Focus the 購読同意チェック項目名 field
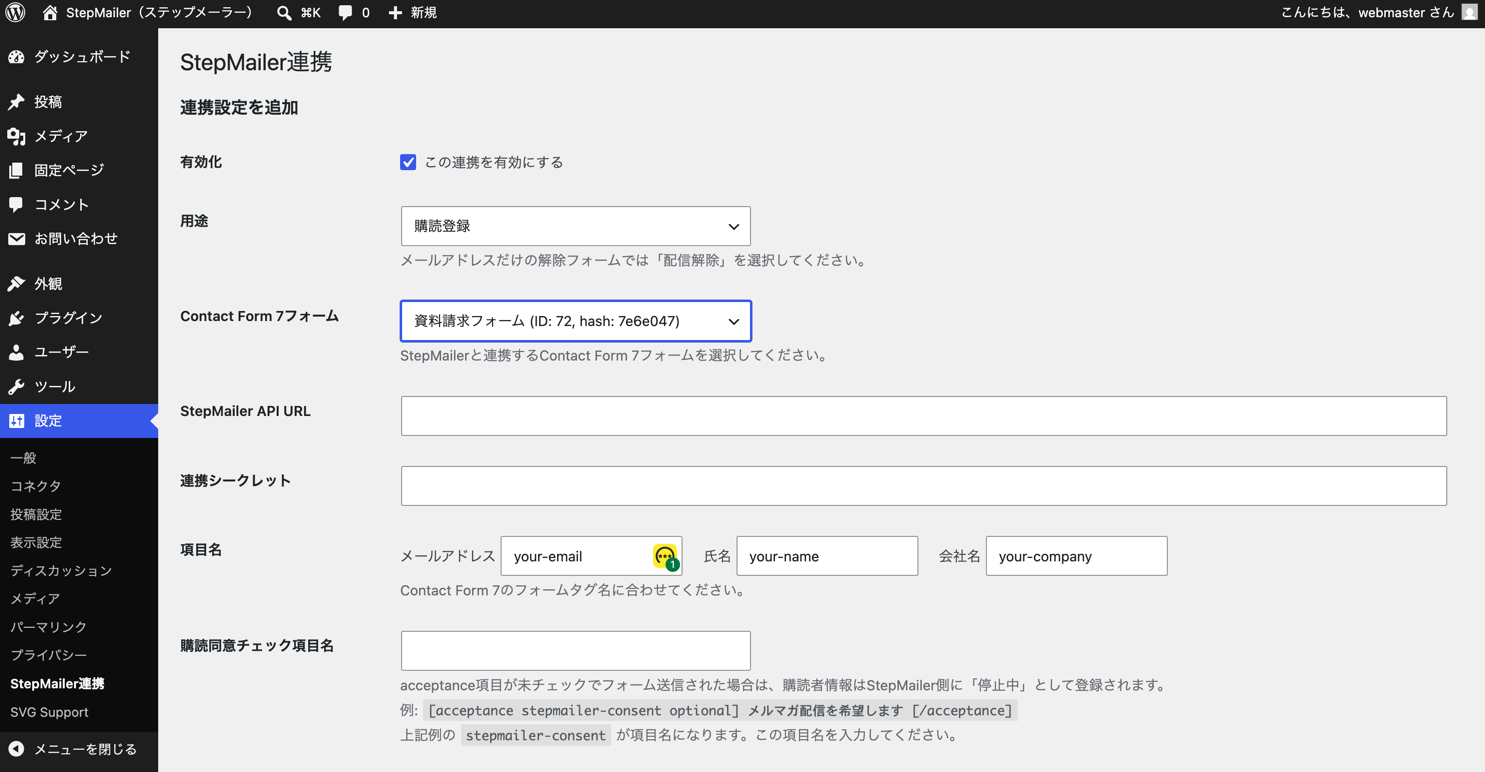 [x=575, y=651]
